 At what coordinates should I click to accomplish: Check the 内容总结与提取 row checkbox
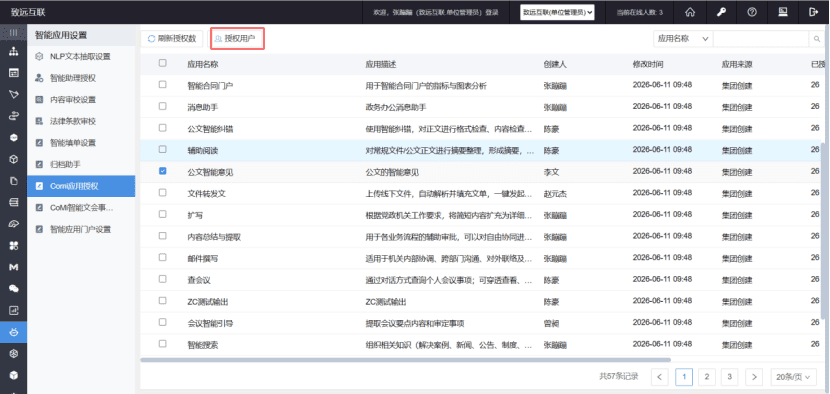[163, 236]
